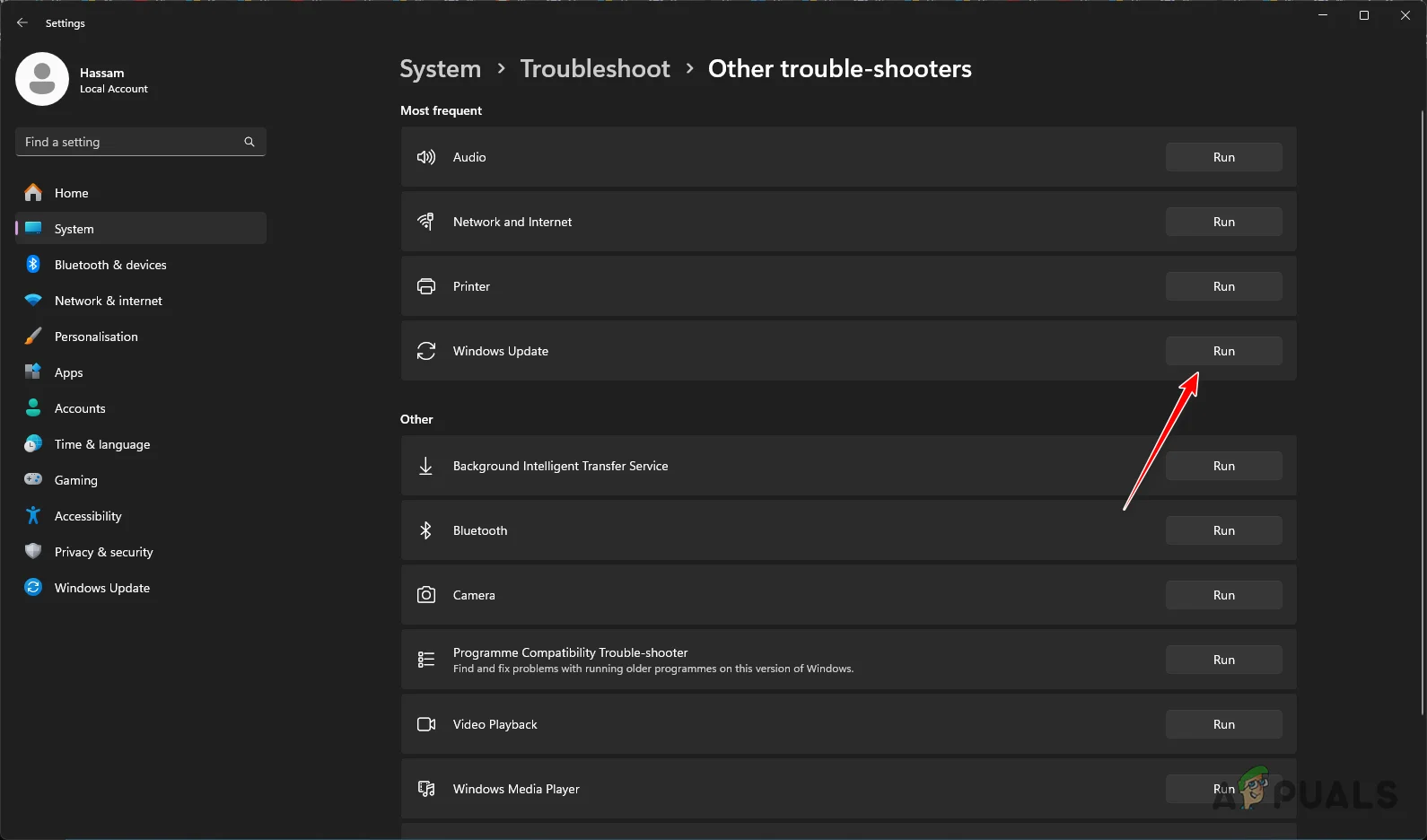Click the Hassam profile avatar
The height and width of the screenshot is (840, 1427).
coord(42,79)
